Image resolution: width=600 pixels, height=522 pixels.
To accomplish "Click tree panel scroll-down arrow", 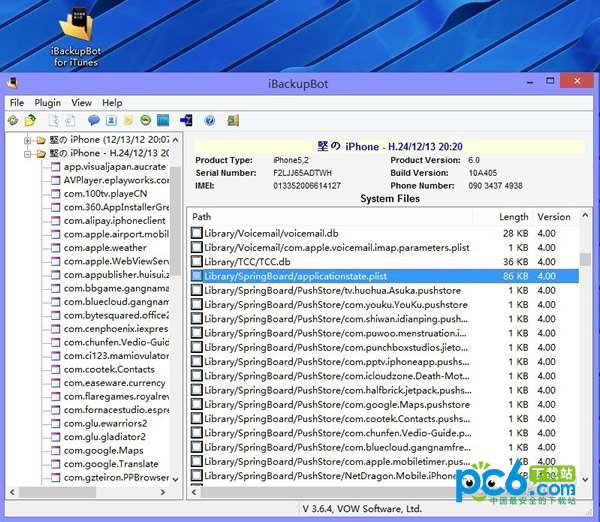I will pyautogui.click(x=176, y=479).
